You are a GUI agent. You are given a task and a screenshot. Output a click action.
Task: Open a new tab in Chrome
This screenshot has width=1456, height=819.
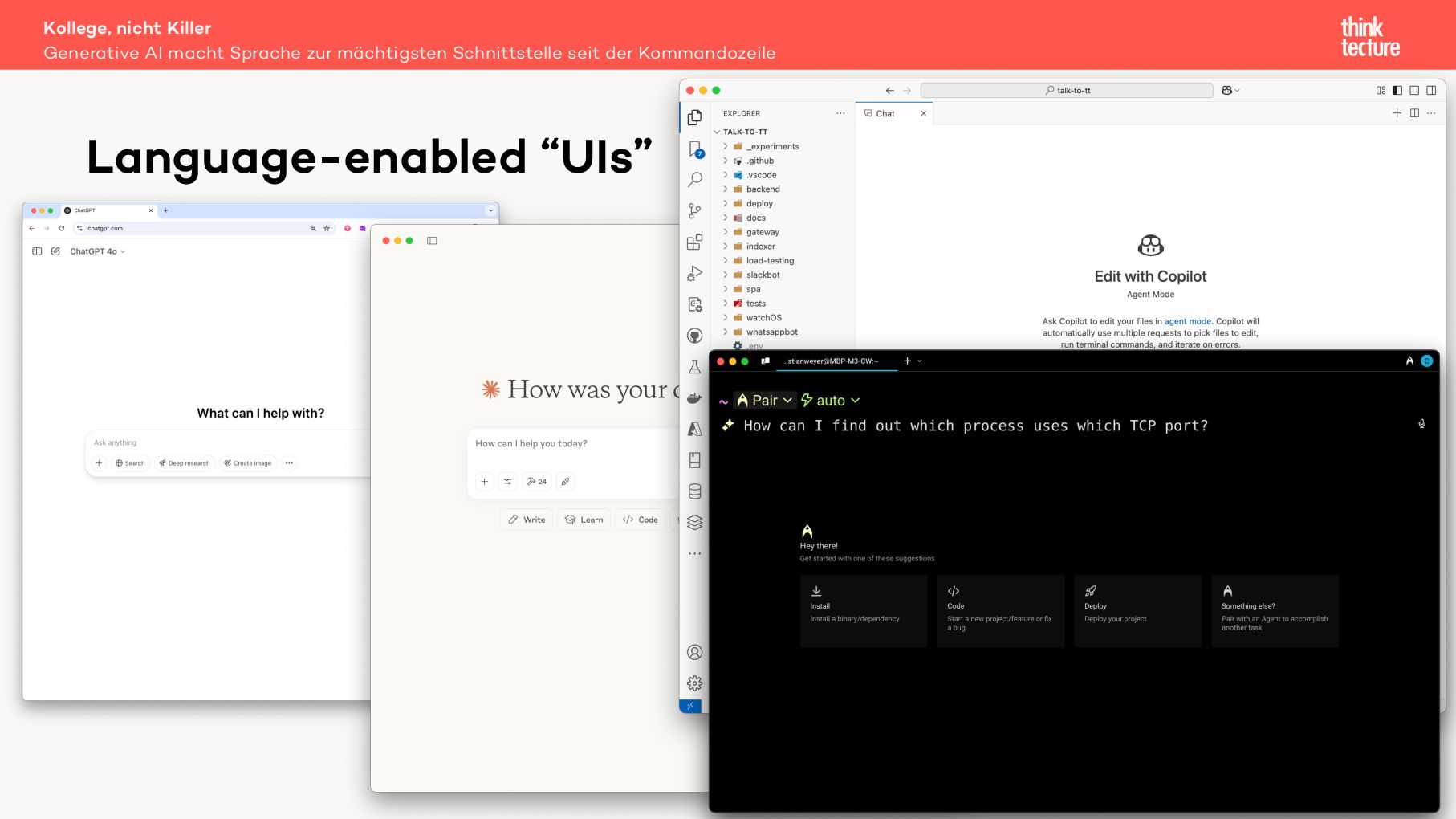(166, 210)
